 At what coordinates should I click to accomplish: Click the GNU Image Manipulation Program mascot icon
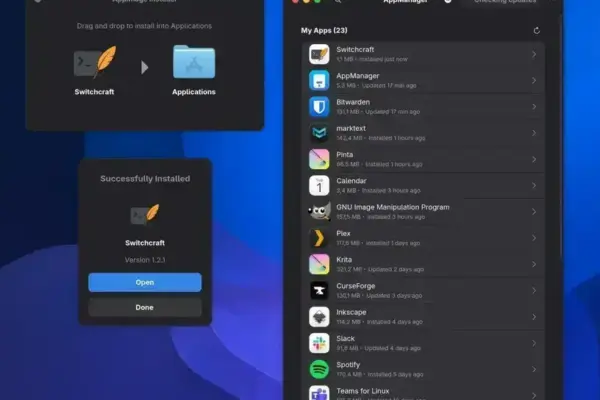(x=319, y=212)
